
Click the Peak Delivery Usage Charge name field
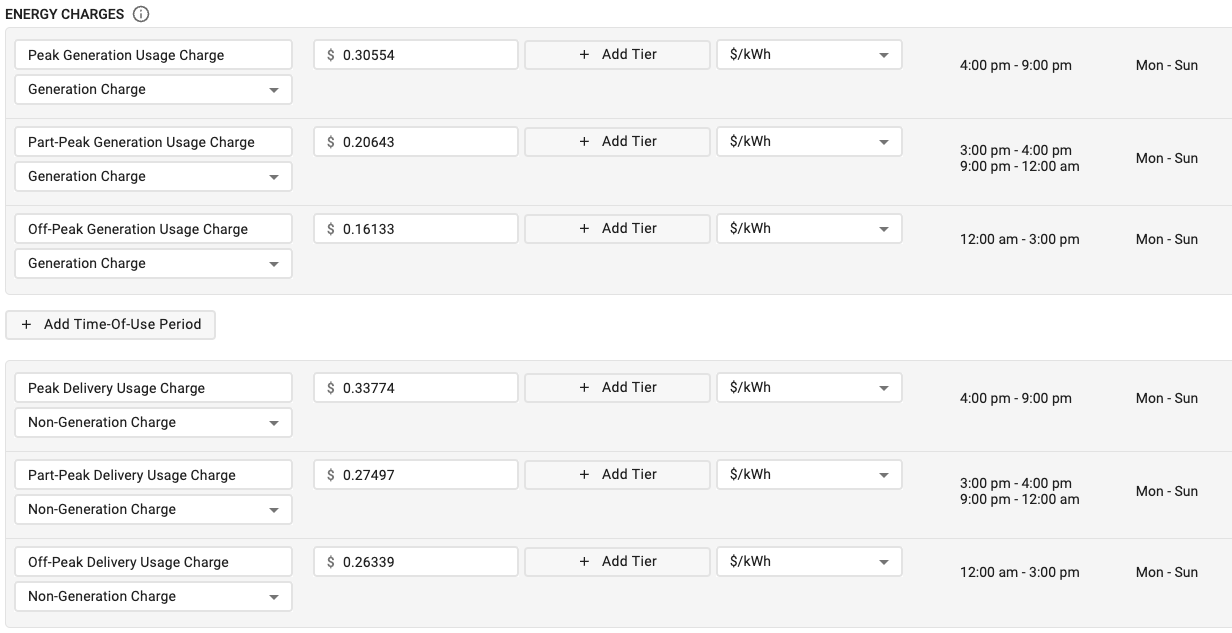coord(154,388)
